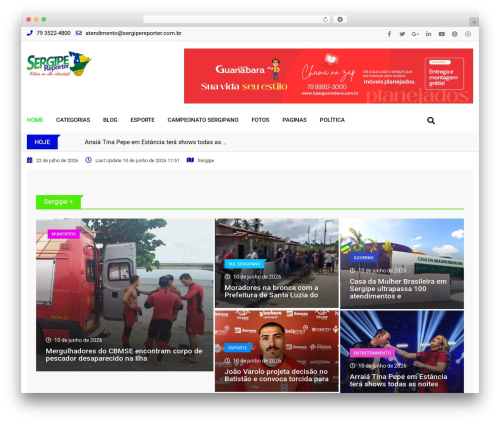Click the HOJE ticker label
This screenshot has width=500, height=423.
(x=43, y=142)
